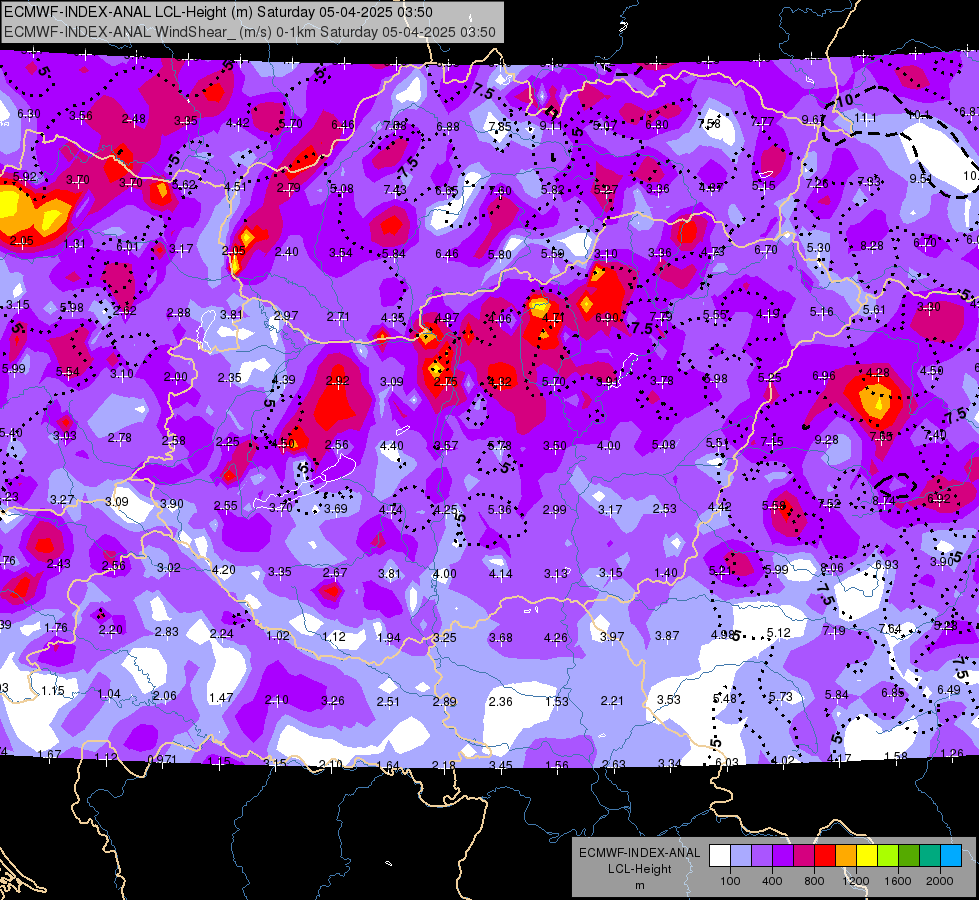Click the light lavender legend swatch

click(741, 856)
